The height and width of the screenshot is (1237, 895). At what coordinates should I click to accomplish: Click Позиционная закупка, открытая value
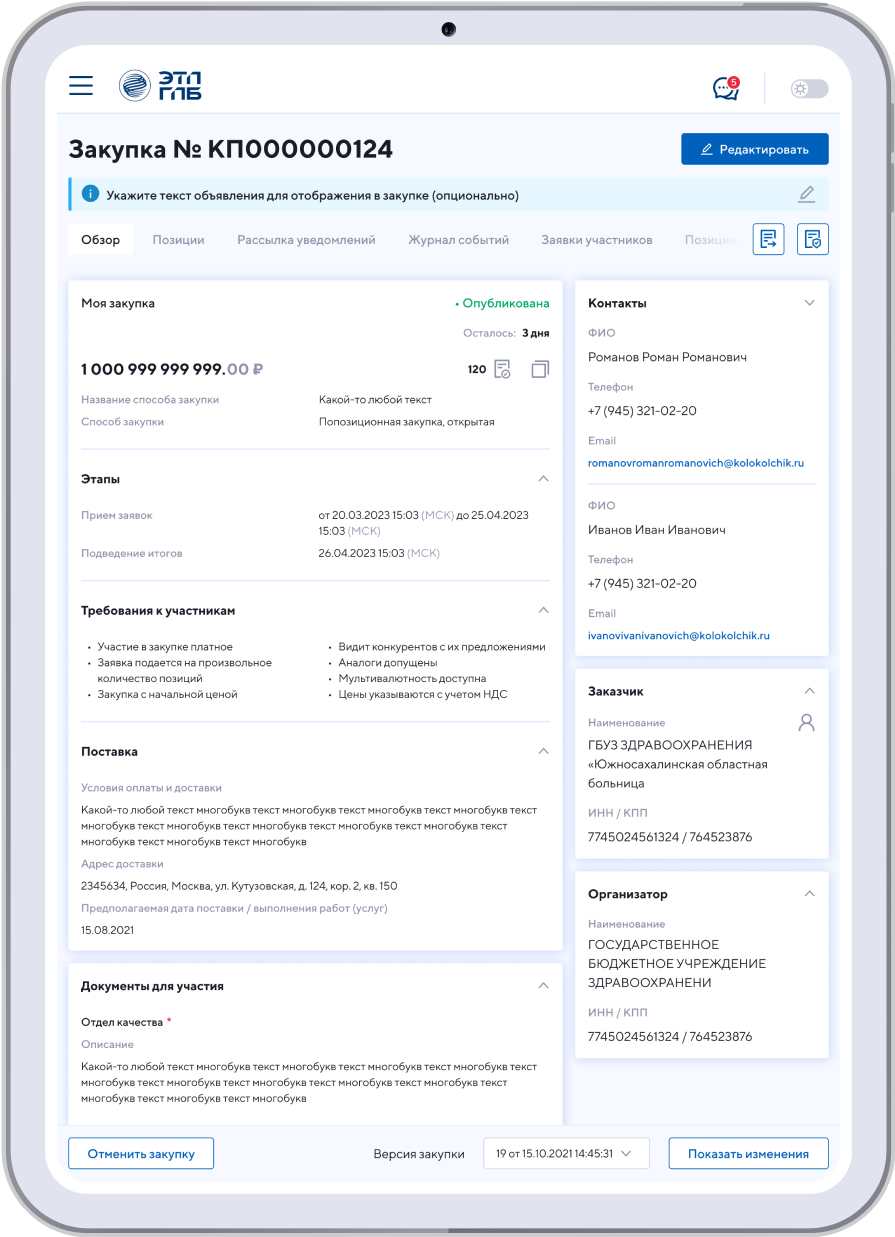tap(407, 422)
